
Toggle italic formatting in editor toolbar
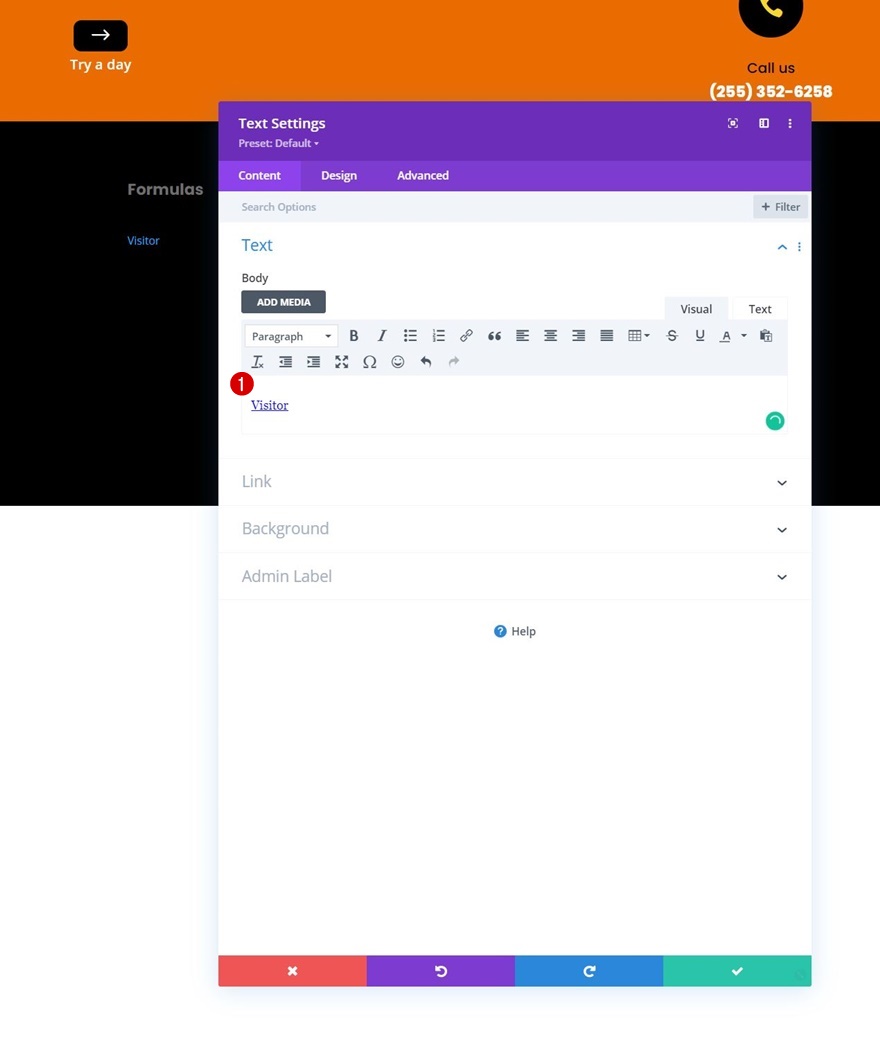pos(381,336)
